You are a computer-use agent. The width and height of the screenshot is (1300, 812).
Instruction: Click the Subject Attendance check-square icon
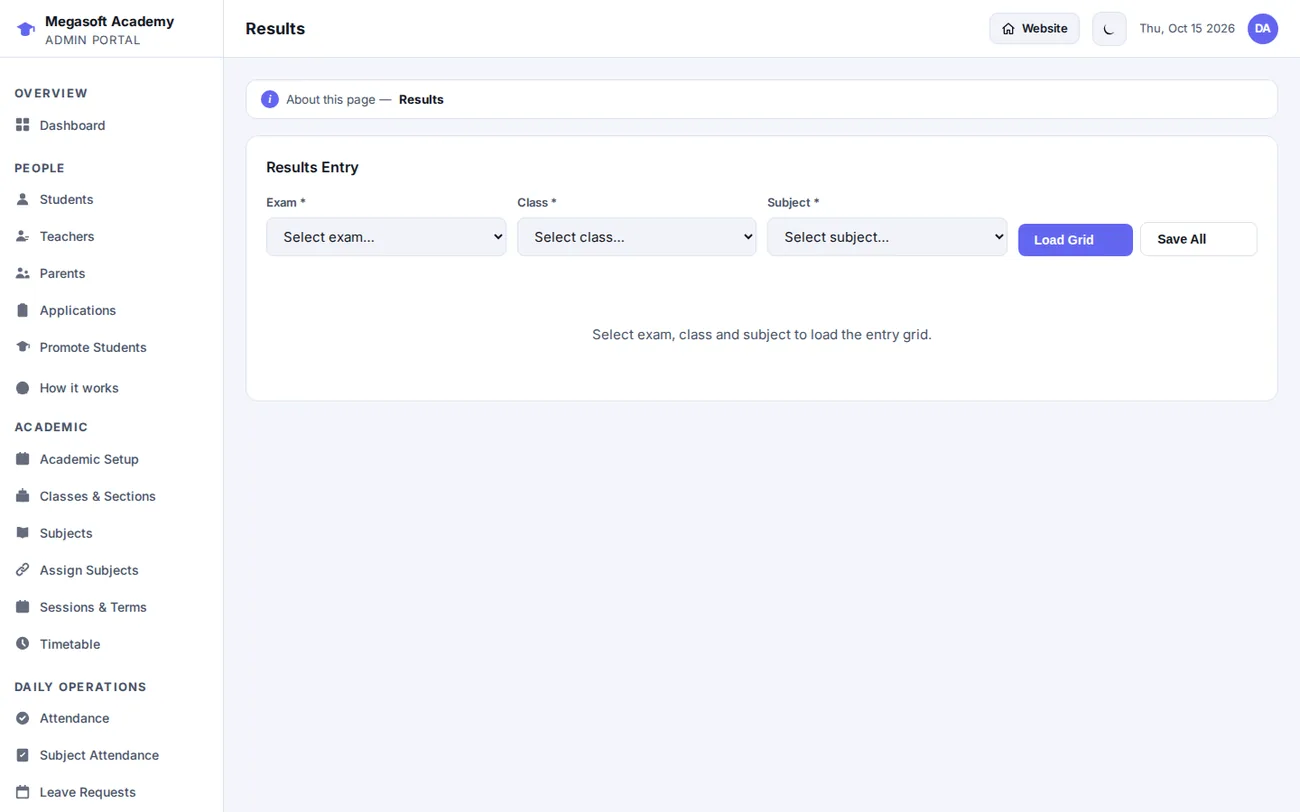pos(22,755)
